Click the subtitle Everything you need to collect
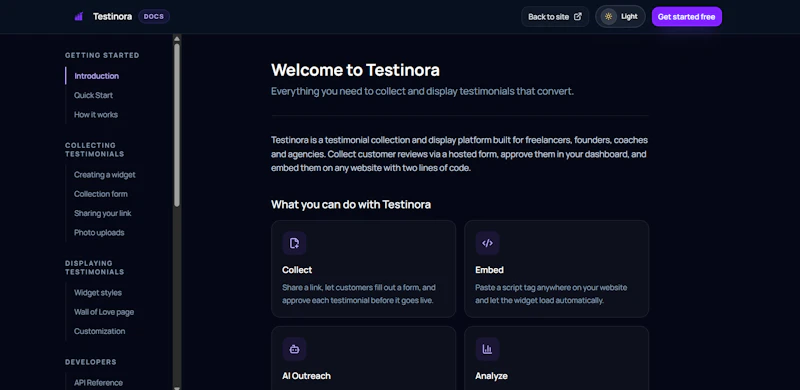The image size is (800, 390). [422, 92]
